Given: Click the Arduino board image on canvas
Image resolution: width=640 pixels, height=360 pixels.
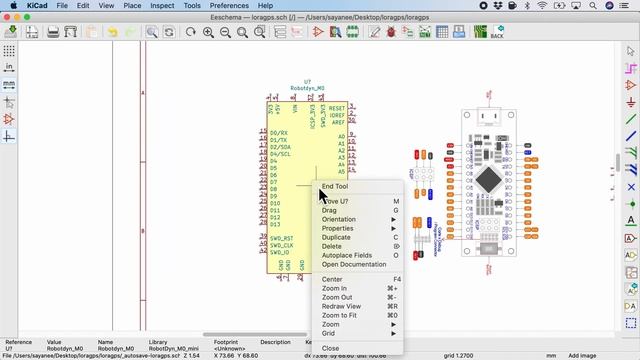Looking at the screenshot, I should point(489,183).
